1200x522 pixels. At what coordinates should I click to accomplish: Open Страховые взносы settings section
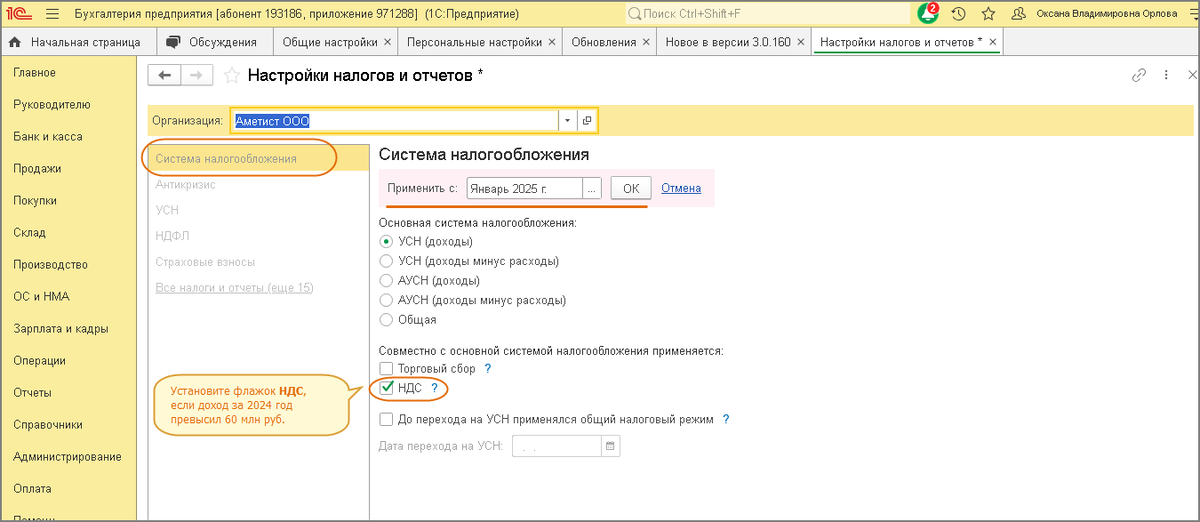click(x=205, y=262)
